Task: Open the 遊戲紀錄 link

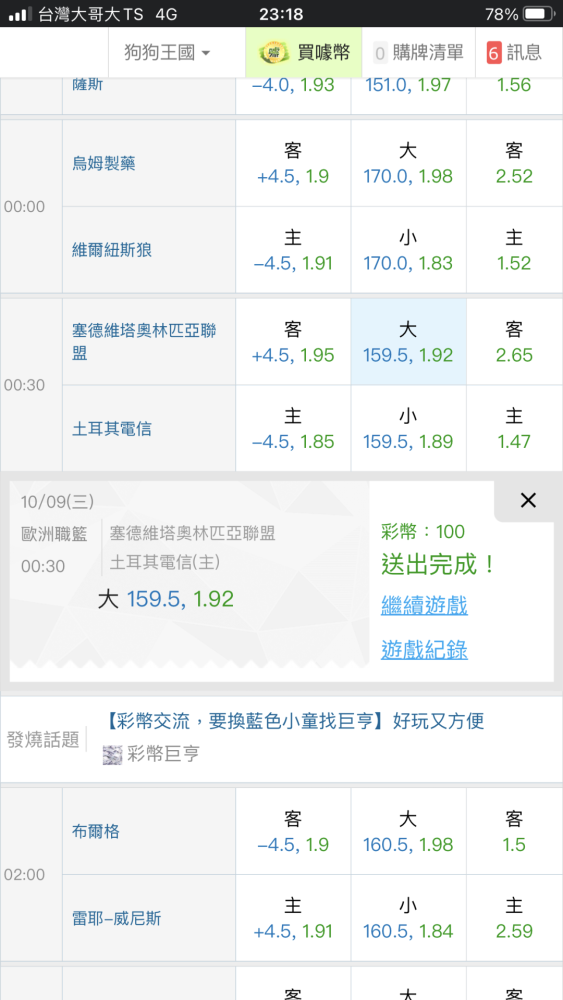Action: pyautogui.click(x=424, y=650)
